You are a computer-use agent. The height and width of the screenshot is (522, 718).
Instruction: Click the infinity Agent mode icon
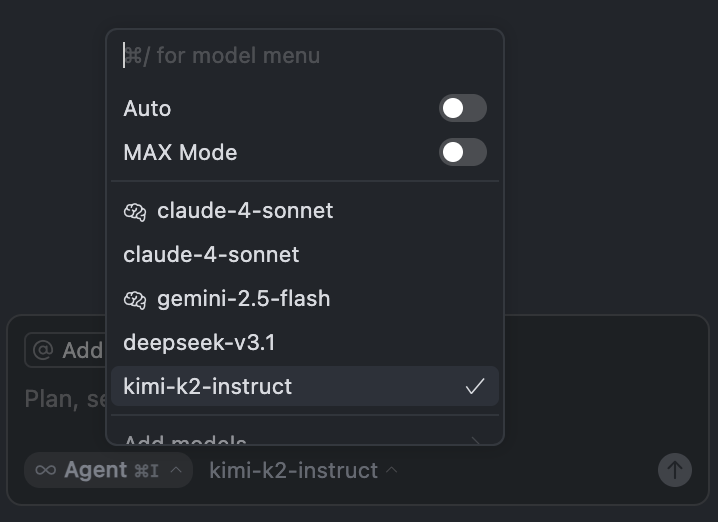(x=45, y=470)
